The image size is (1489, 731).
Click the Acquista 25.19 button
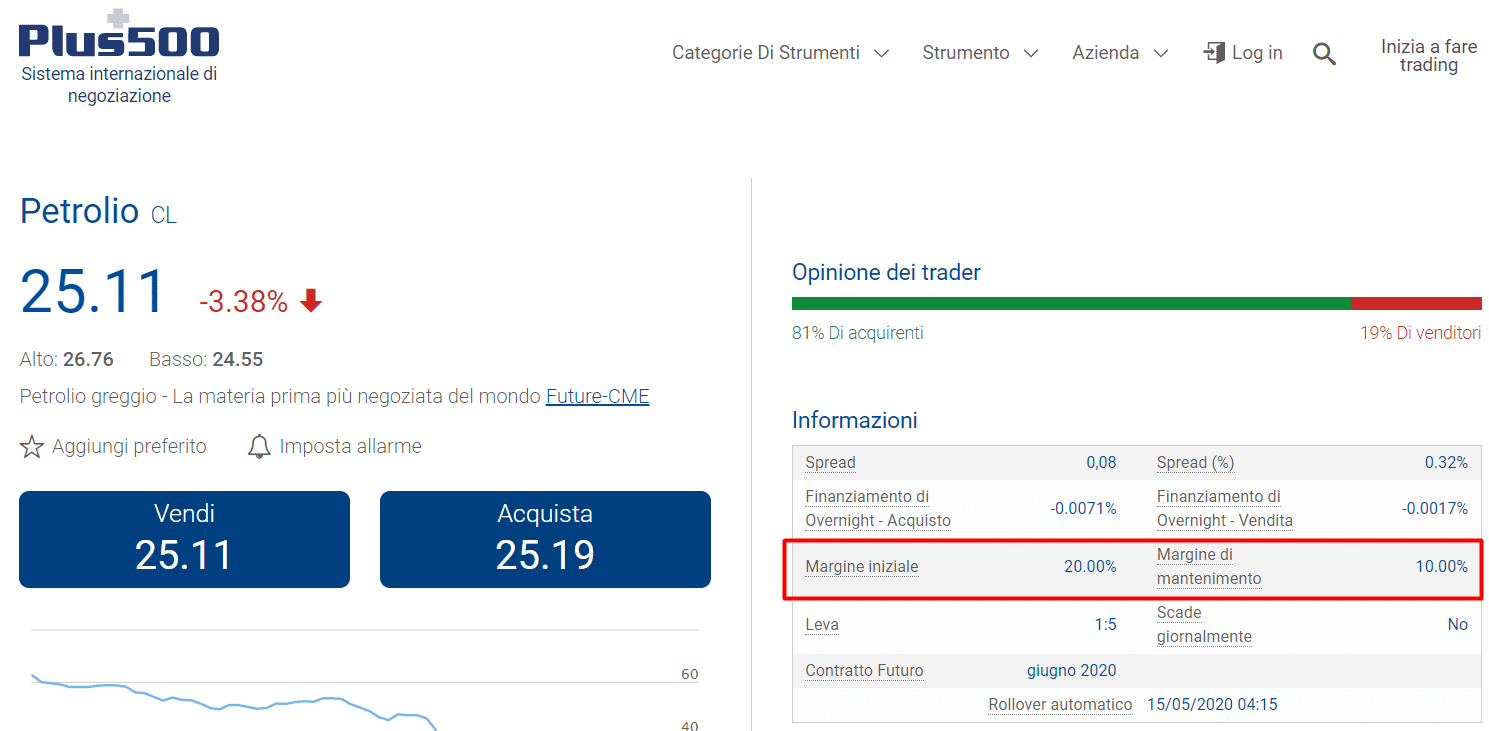pos(545,539)
